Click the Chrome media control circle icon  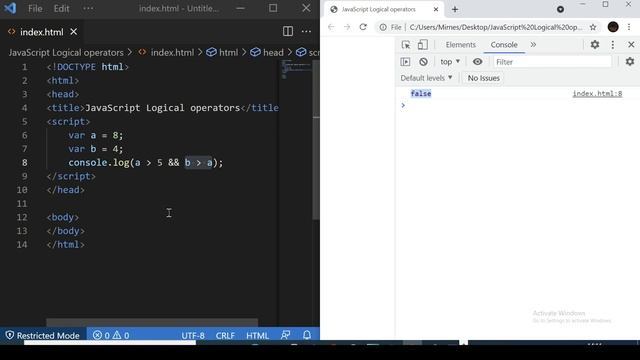pos(560,9)
